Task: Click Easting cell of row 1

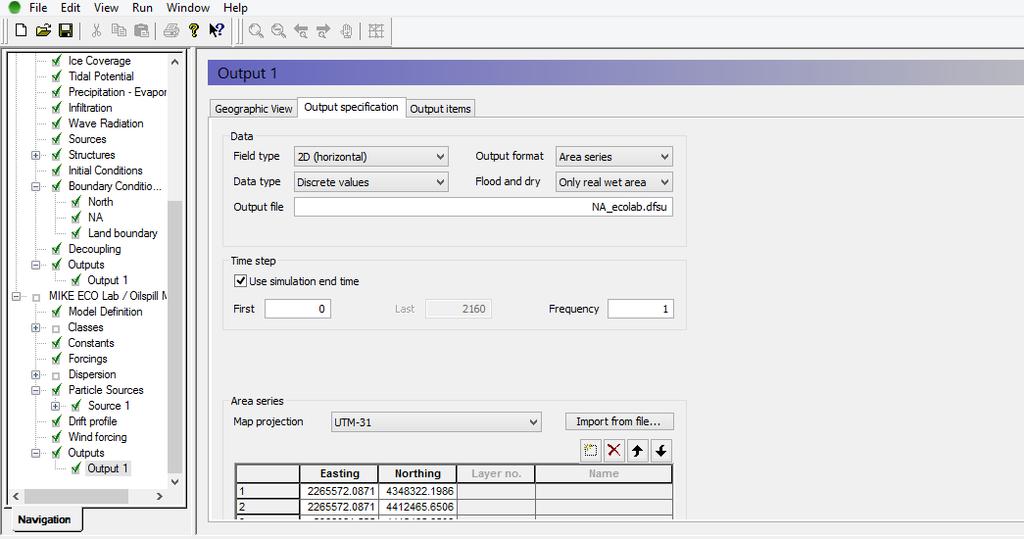Action: point(339,491)
